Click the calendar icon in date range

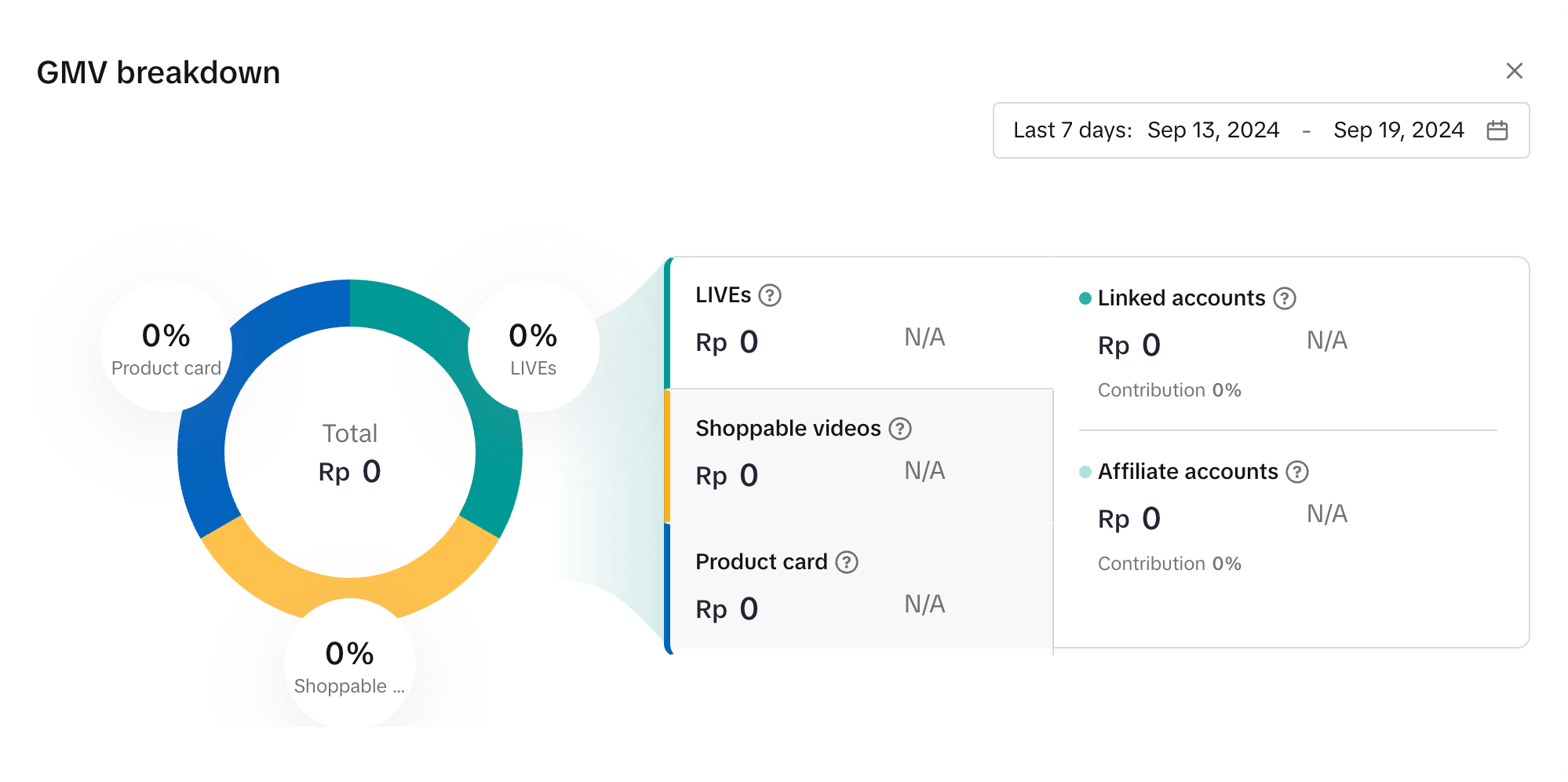(1497, 130)
